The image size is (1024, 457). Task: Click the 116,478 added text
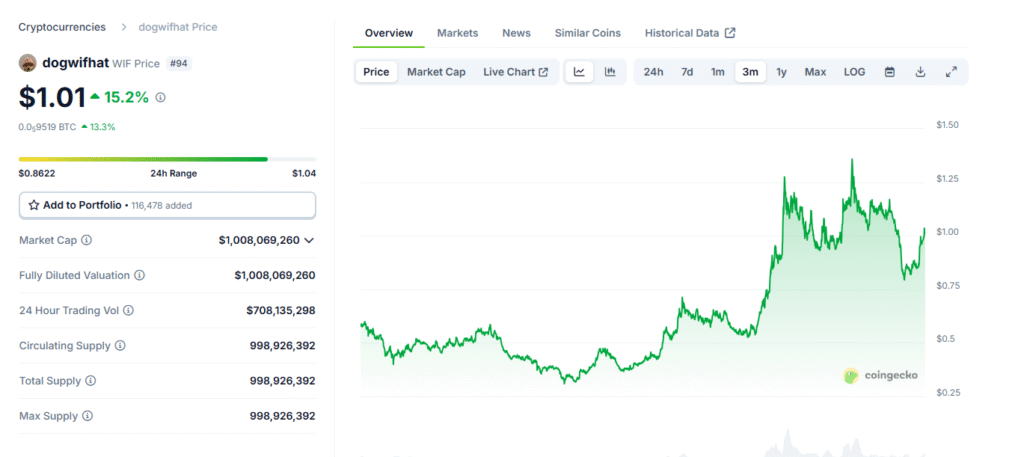click(x=161, y=206)
